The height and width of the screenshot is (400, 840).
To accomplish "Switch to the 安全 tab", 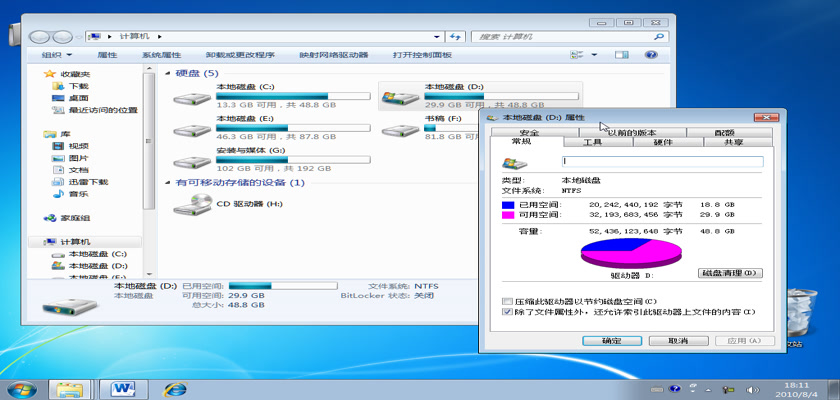I will point(529,132).
